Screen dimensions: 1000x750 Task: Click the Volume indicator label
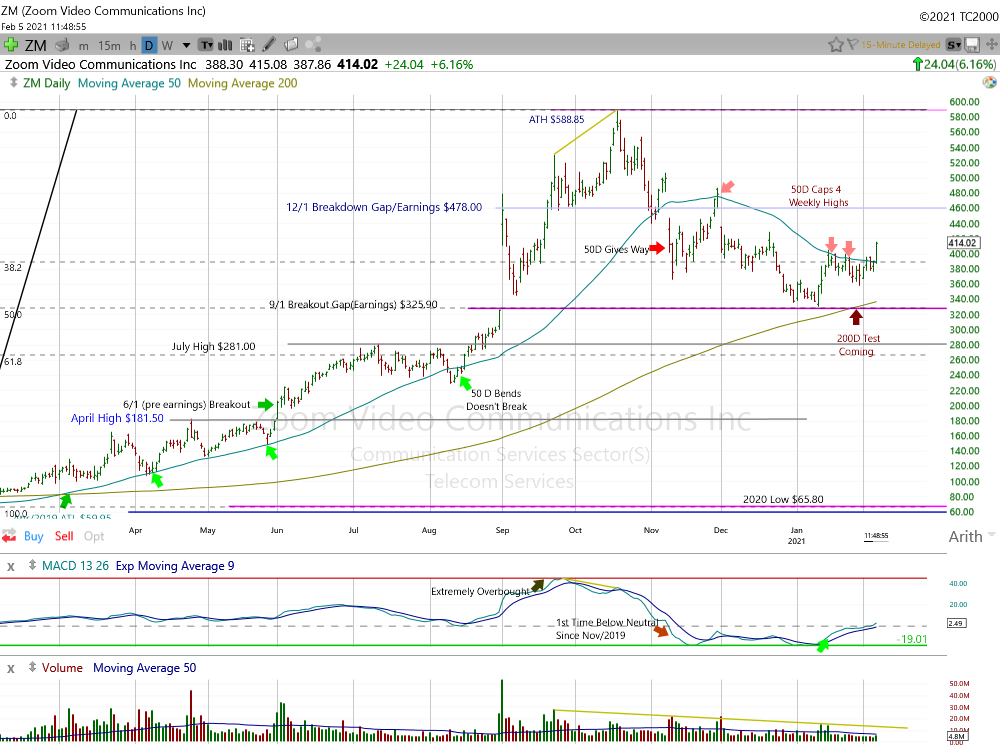62,668
